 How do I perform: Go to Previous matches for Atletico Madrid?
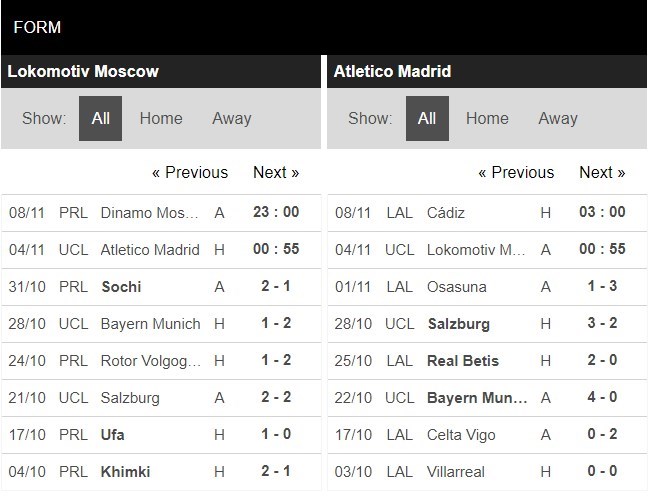click(516, 172)
